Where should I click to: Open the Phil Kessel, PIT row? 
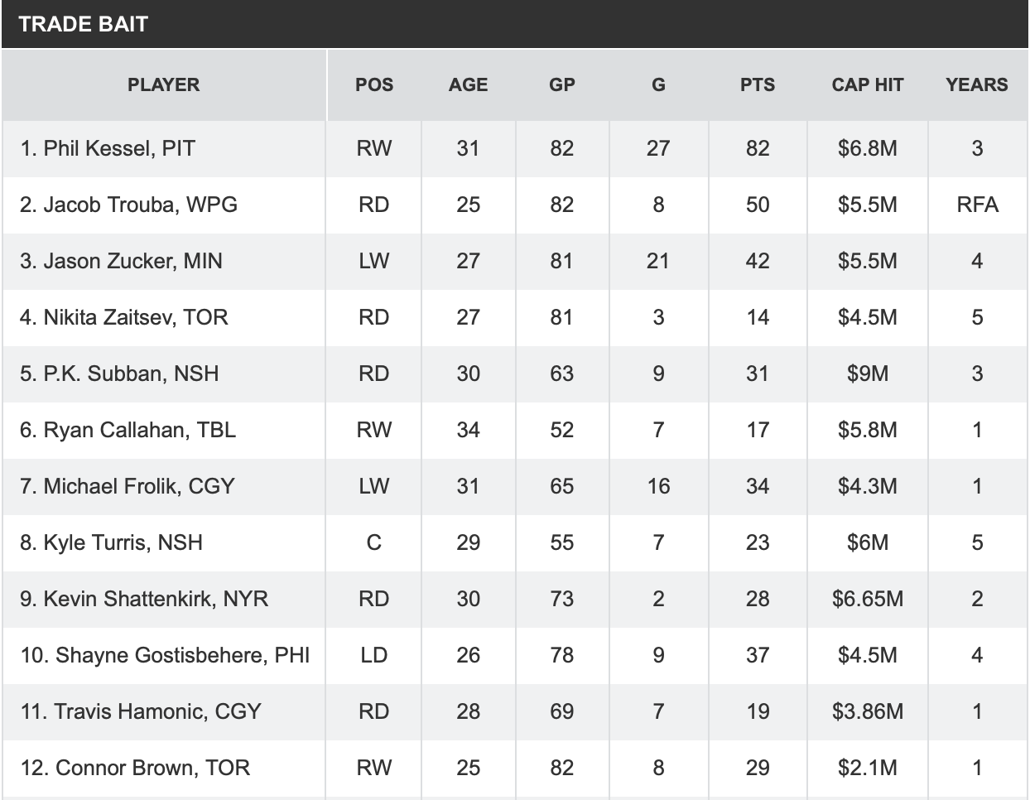(515, 149)
